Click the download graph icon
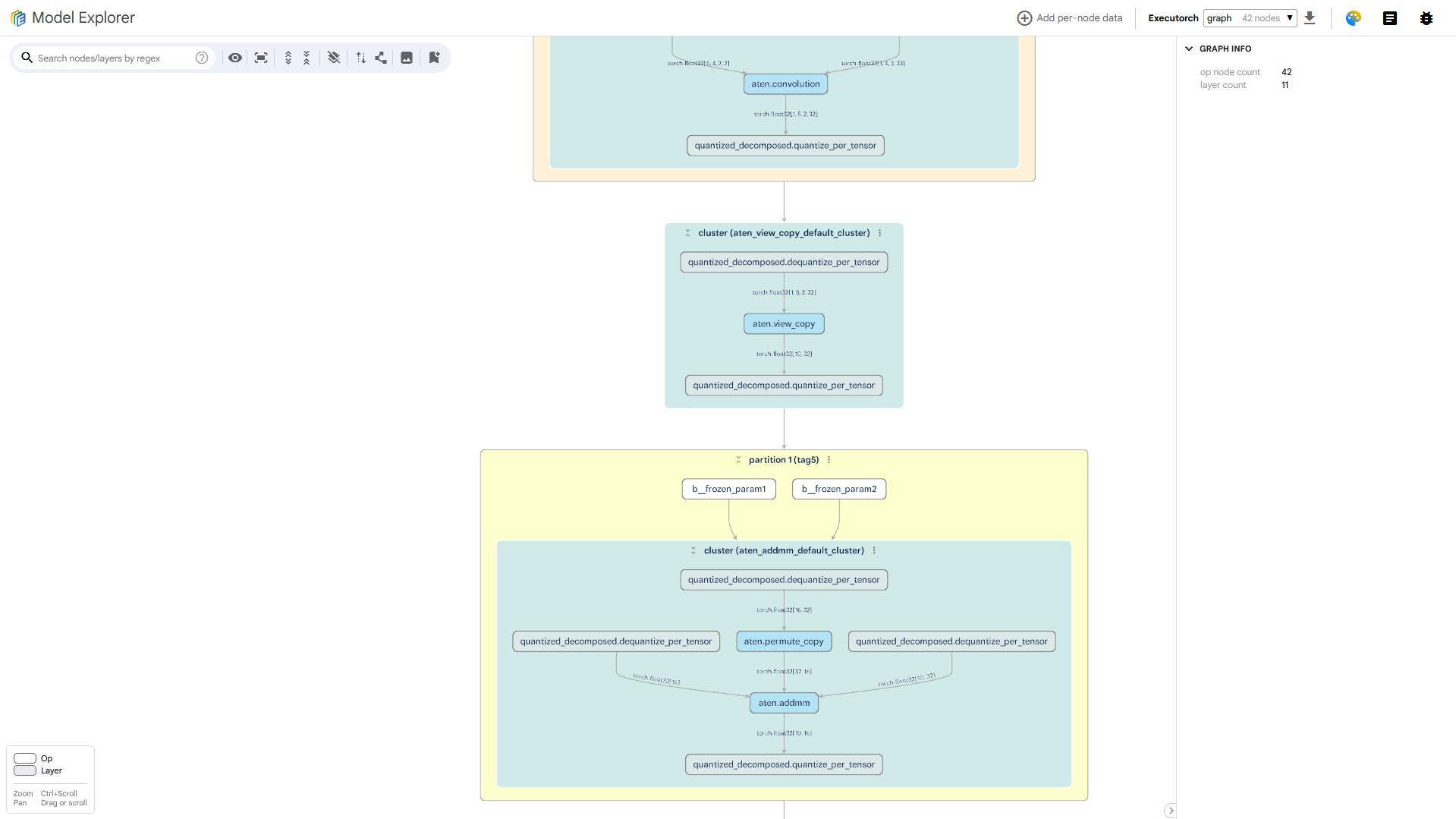This screenshot has height=819, width=1456. 1310,18
